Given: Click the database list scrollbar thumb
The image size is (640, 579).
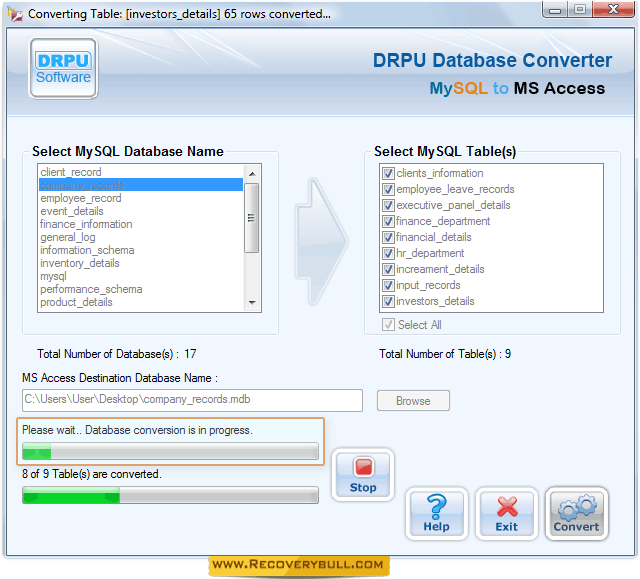Looking at the screenshot, I should pyautogui.click(x=251, y=218).
